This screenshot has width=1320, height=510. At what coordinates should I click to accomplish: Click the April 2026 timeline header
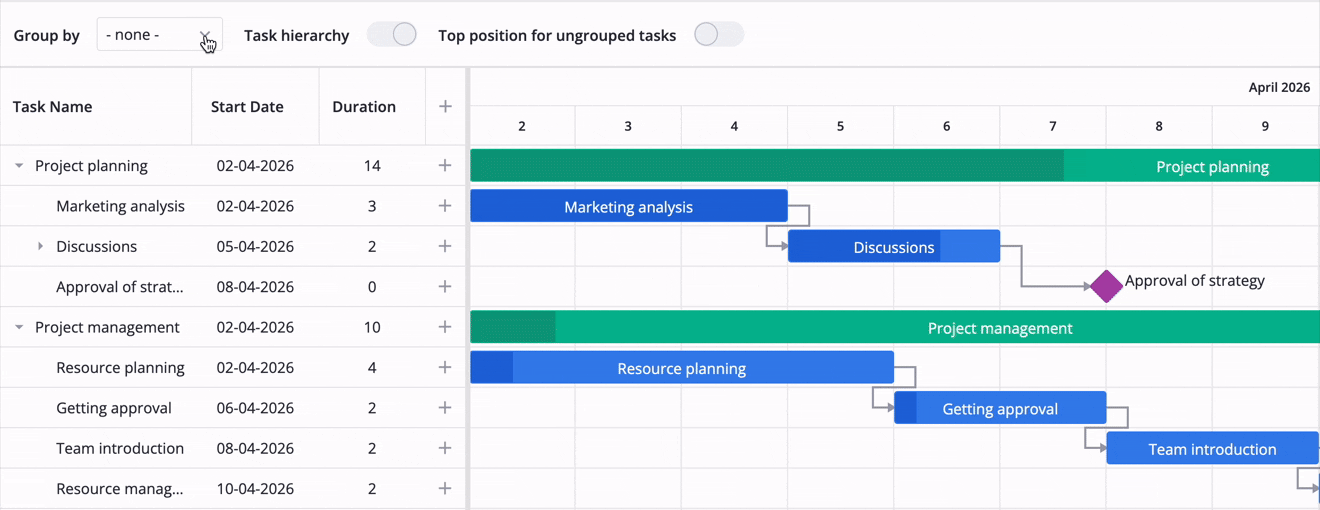(x=1279, y=87)
